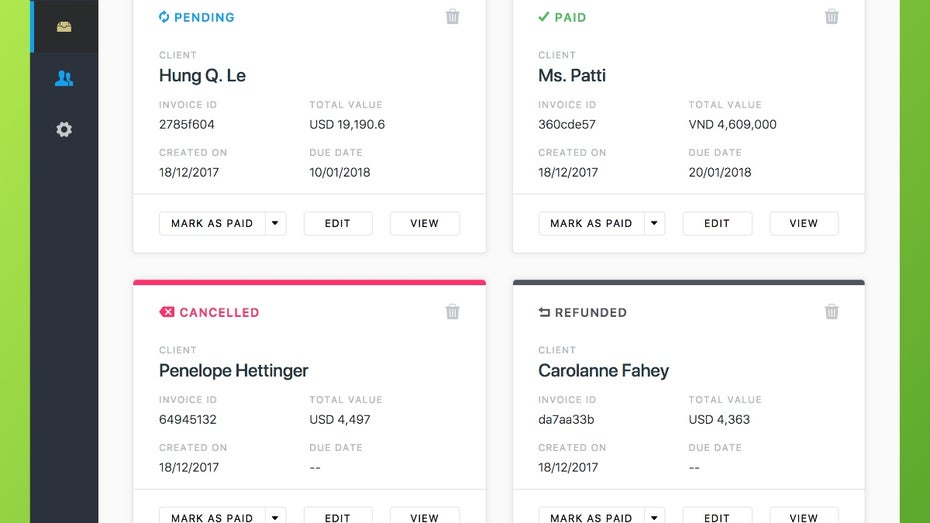Screen dimensions: 930x523
Task: Delete Hung Q. Le's invoice via trash icon
Action: click(452, 17)
